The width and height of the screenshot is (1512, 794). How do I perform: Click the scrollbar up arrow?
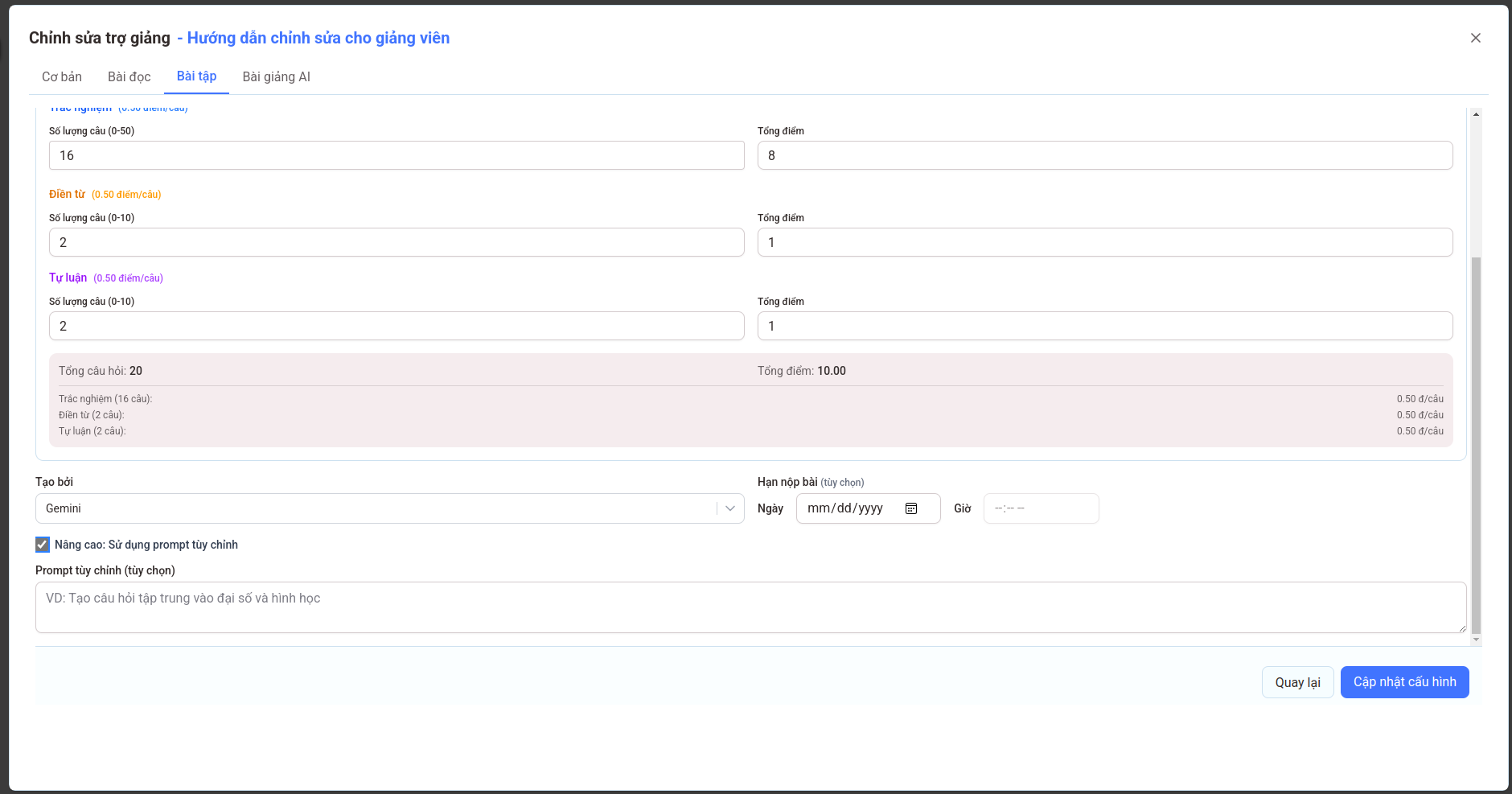pyautogui.click(x=1476, y=114)
